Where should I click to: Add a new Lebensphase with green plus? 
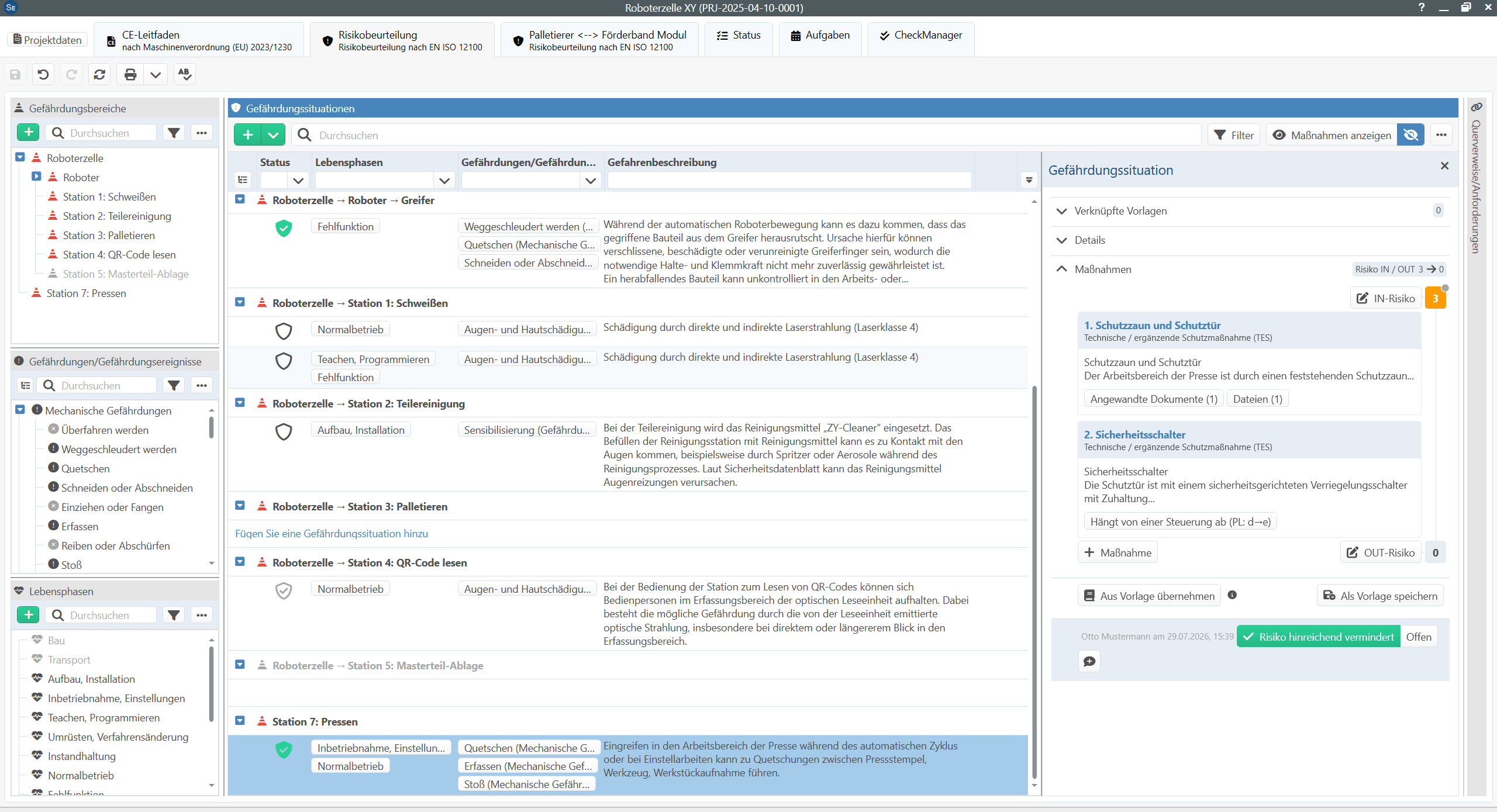(x=28, y=614)
